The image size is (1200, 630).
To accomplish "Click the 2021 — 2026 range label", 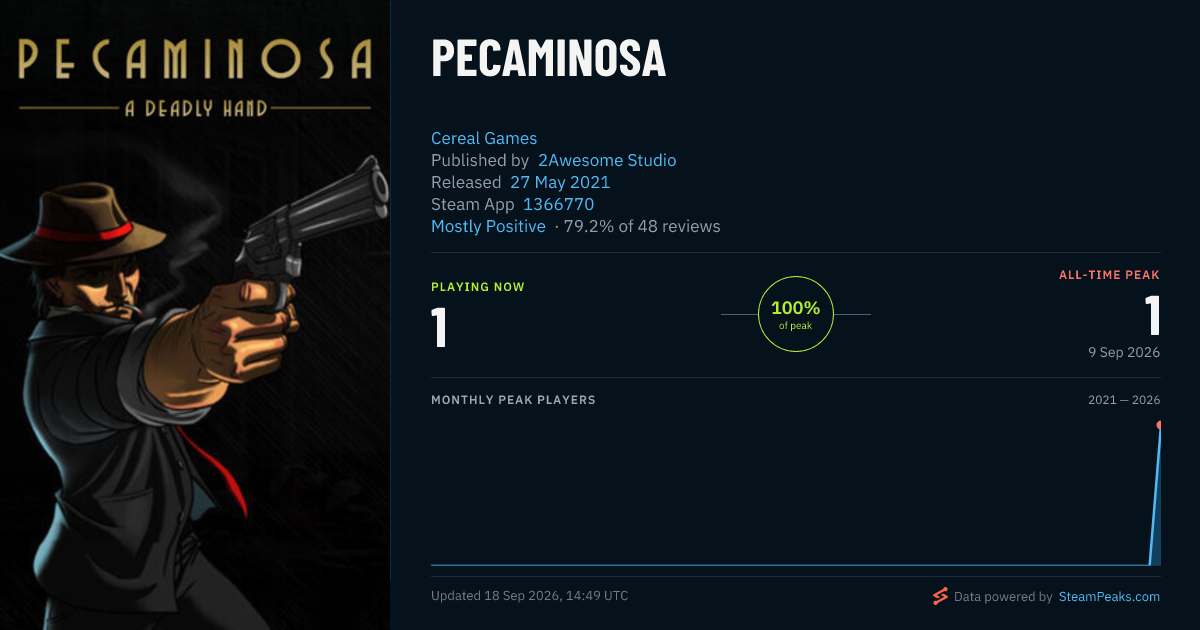I will (x=1124, y=400).
